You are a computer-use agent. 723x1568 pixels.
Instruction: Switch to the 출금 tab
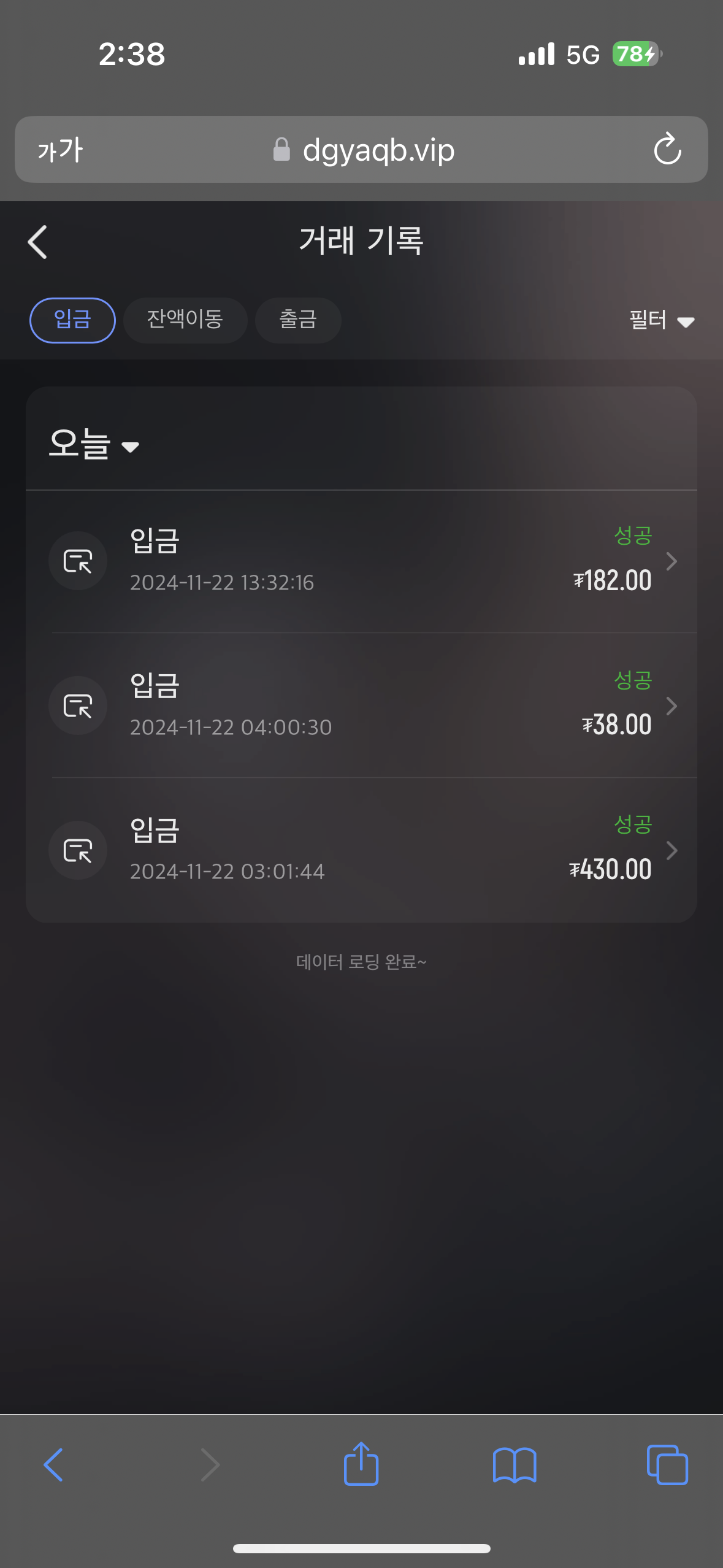pos(298,320)
